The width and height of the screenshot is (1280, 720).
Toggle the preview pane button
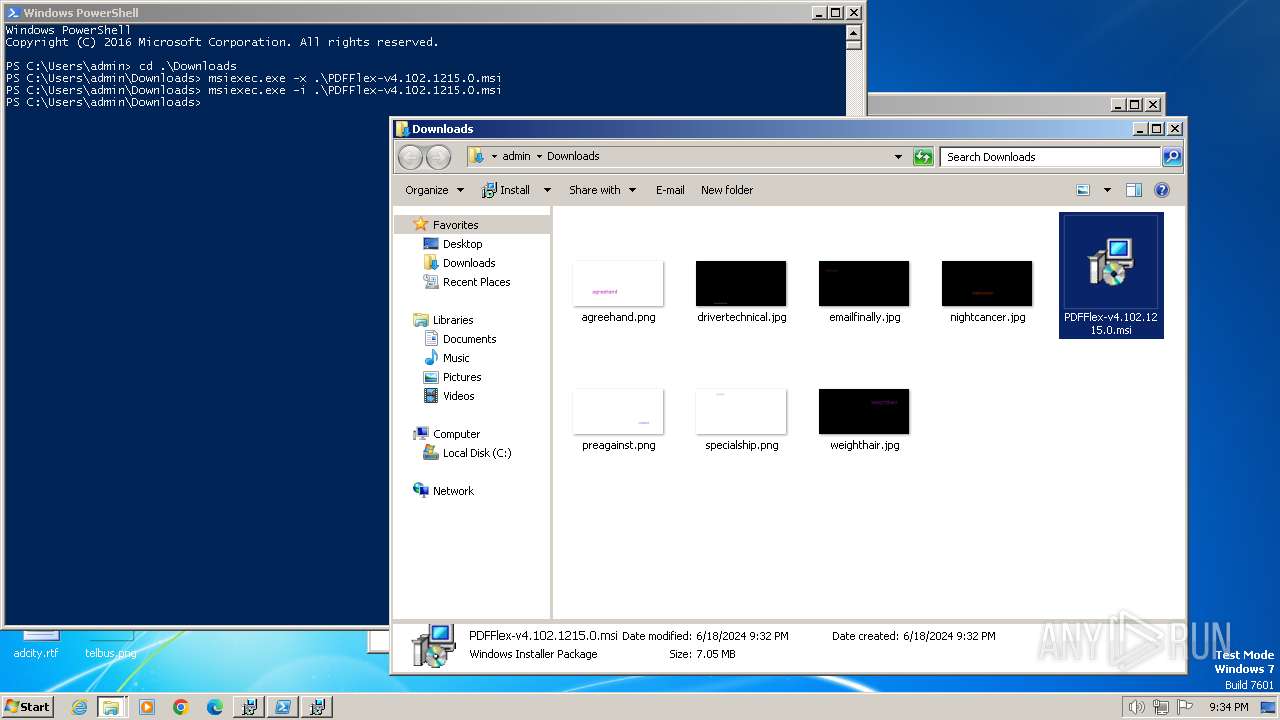click(x=1133, y=190)
